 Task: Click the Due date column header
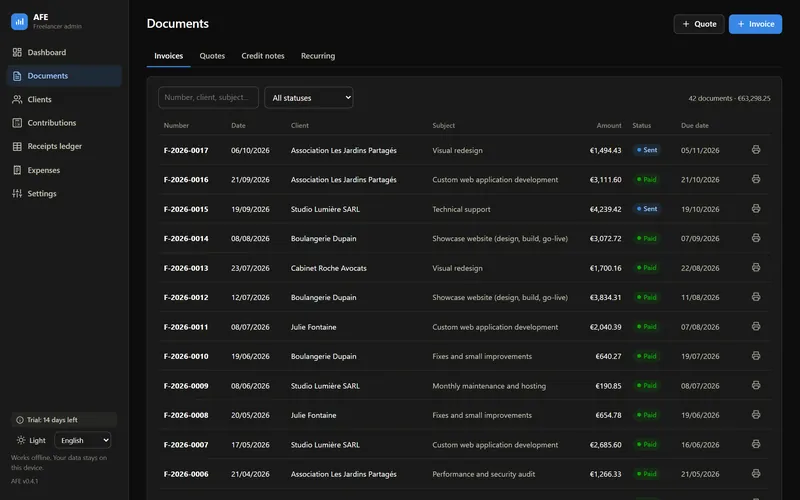[694, 126]
